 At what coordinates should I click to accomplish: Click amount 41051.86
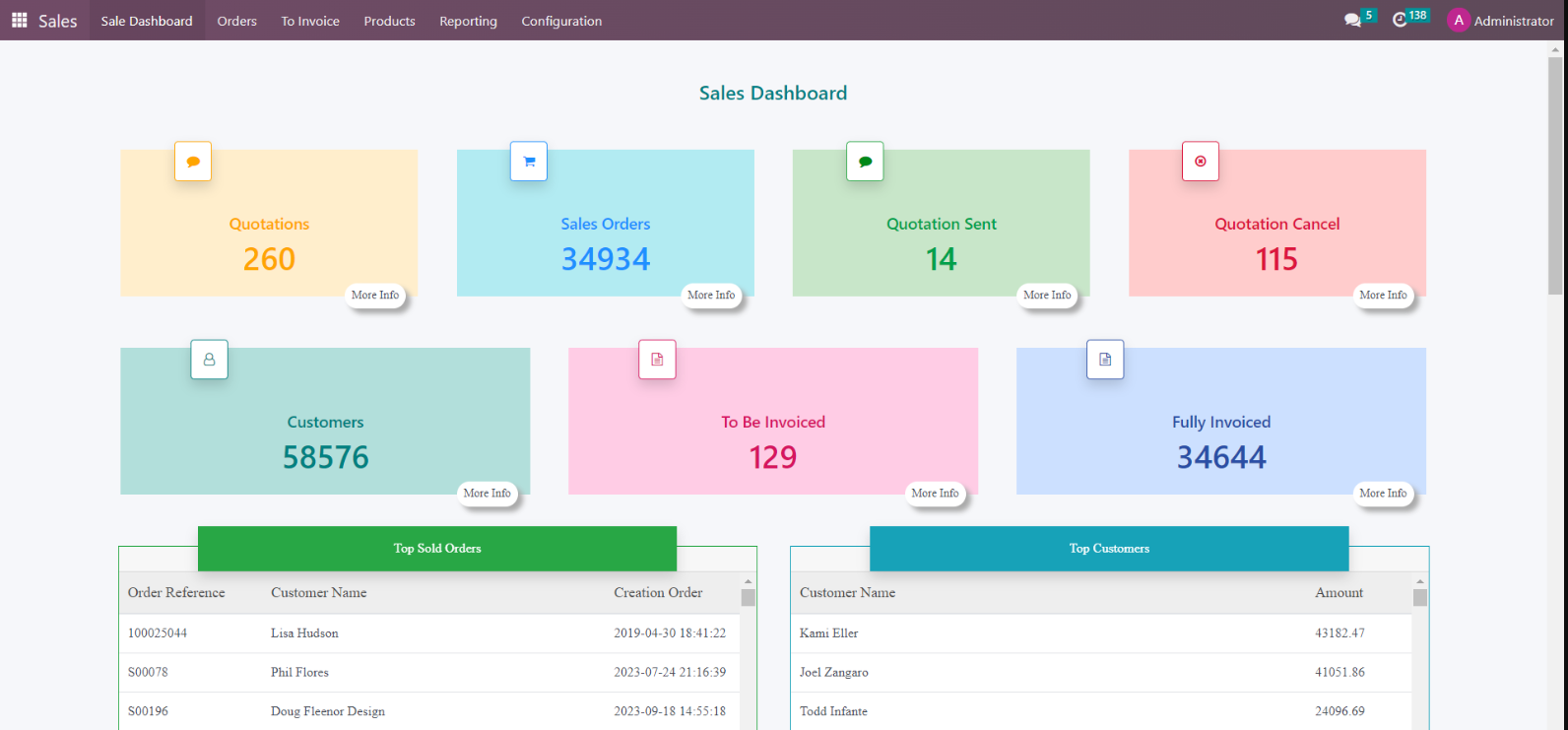pos(1339,673)
